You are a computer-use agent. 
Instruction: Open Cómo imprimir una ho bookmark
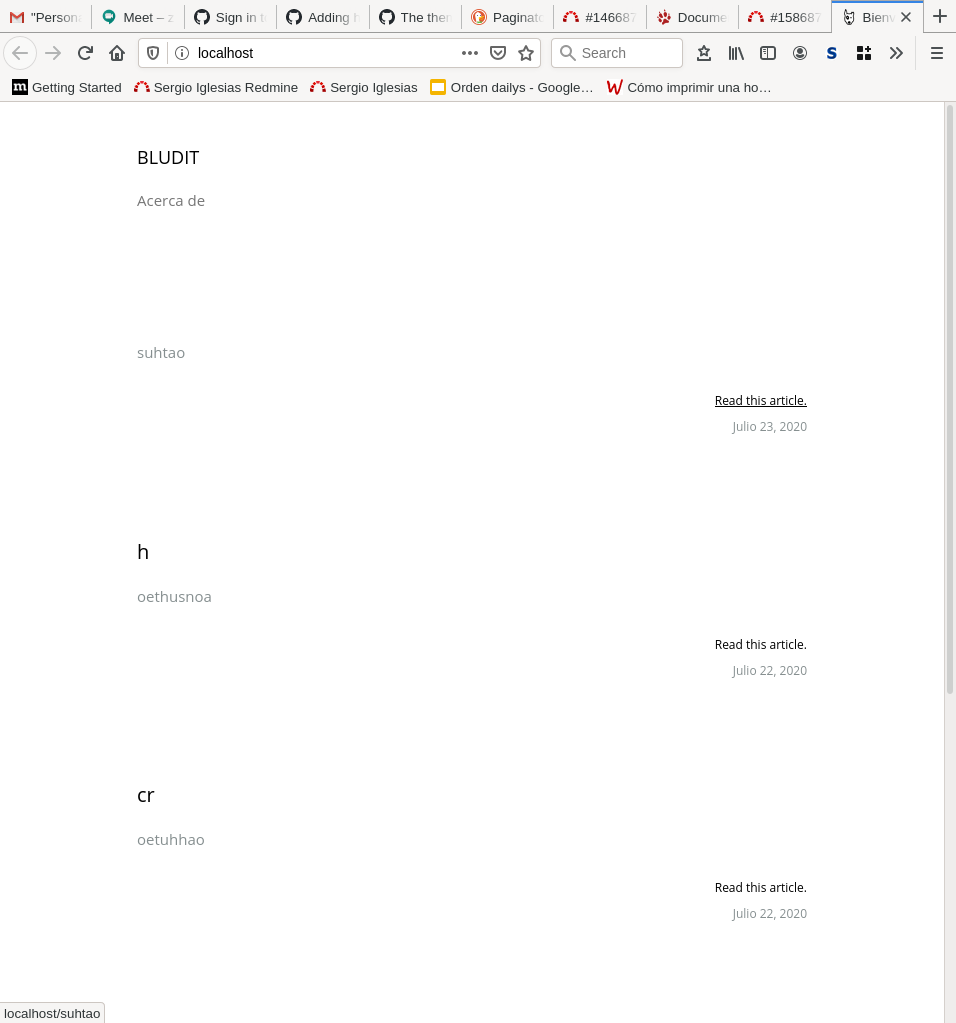(x=689, y=87)
